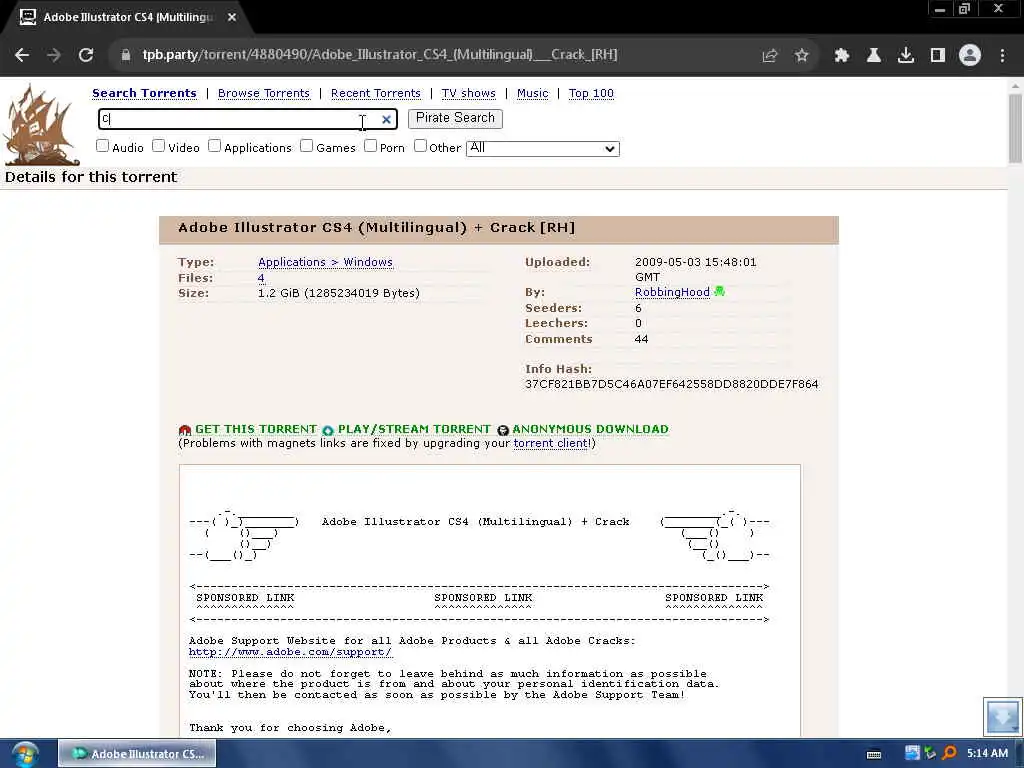Clear the search box with the X

[x=387, y=120]
